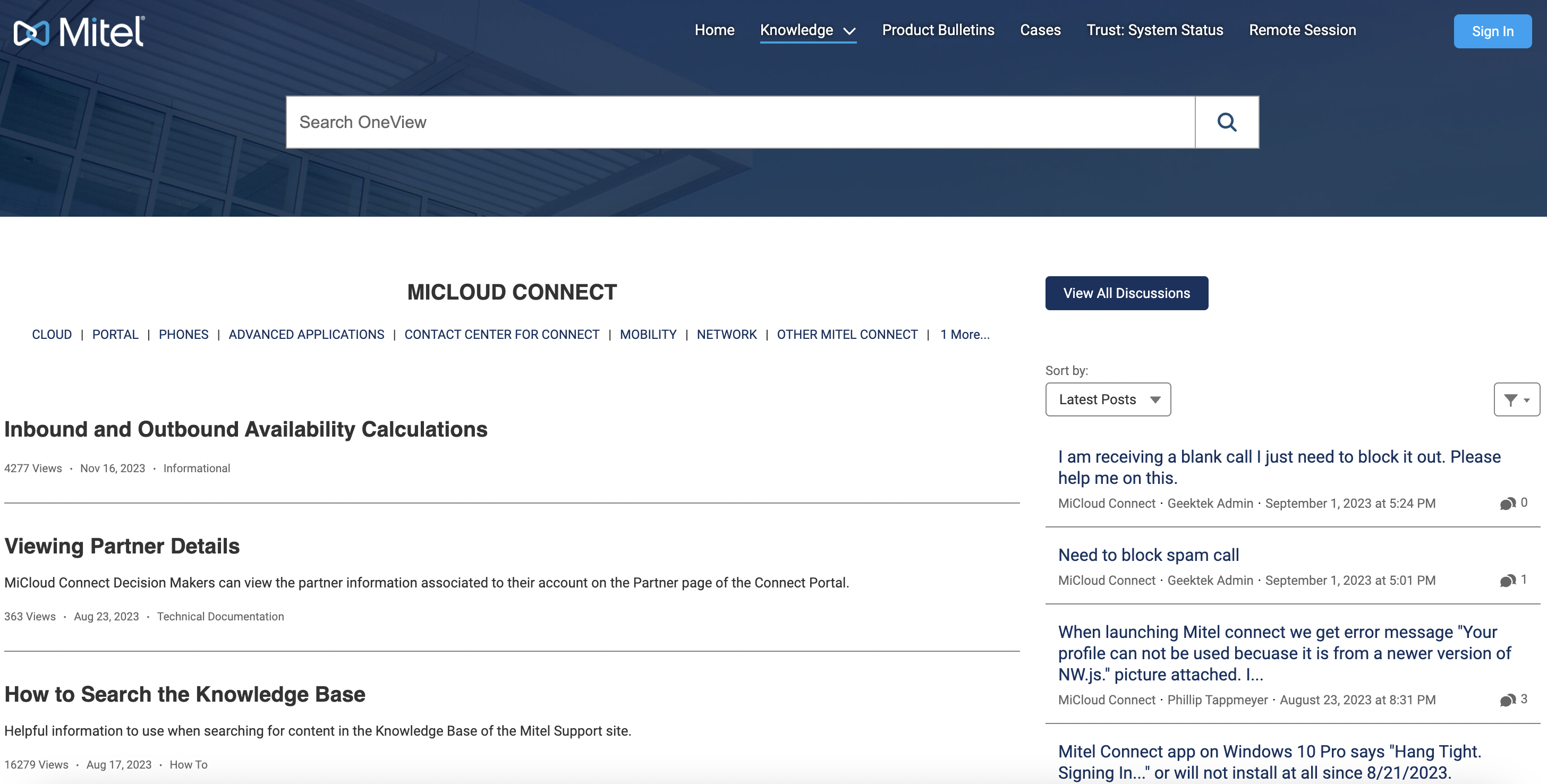1547x784 pixels.
Task: Click the MICLOUD CONNECT heading
Action: (512, 292)
